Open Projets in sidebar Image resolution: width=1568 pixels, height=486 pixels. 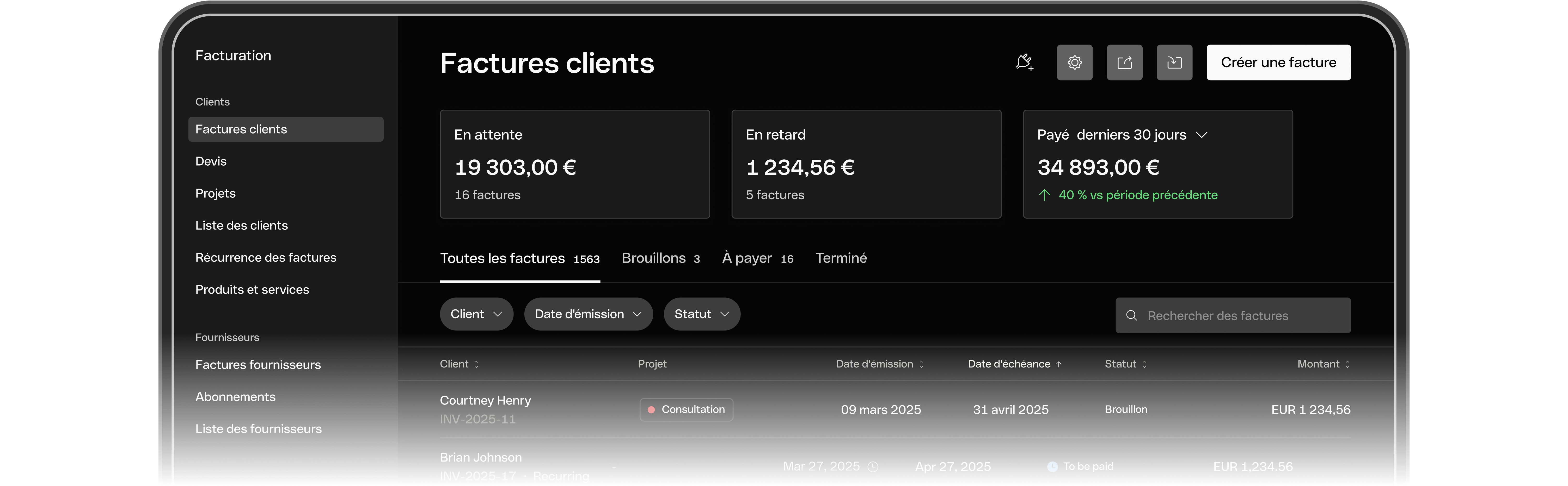click(216, 194)
